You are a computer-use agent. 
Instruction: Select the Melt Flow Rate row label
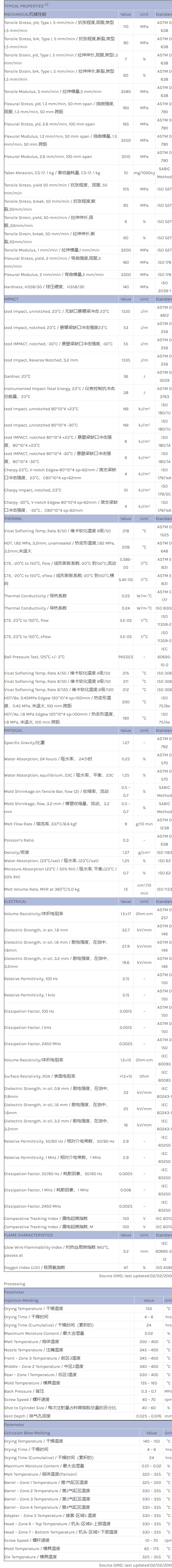click(40, 824)
